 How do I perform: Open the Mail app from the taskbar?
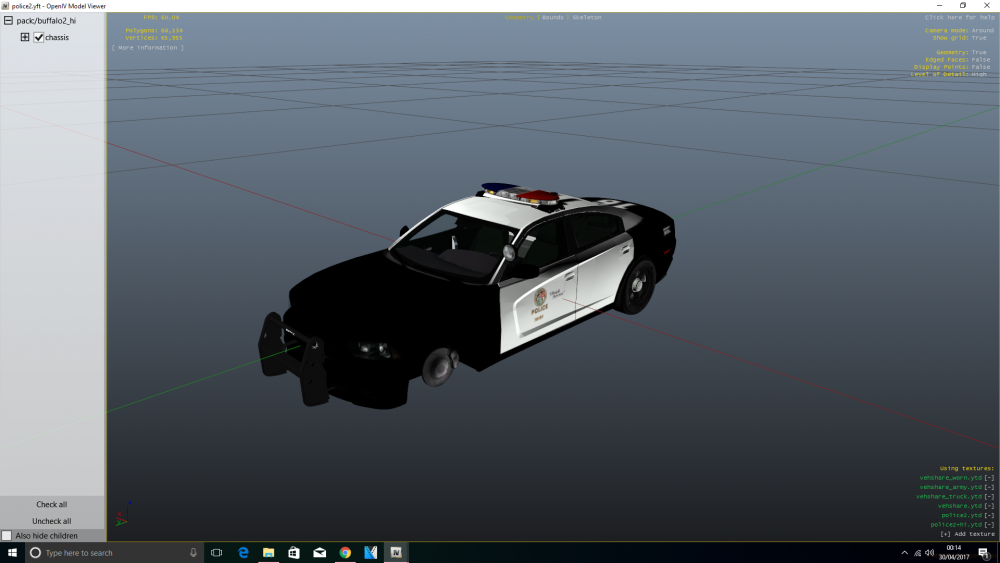pyautogui.click(x=320, y=552)
